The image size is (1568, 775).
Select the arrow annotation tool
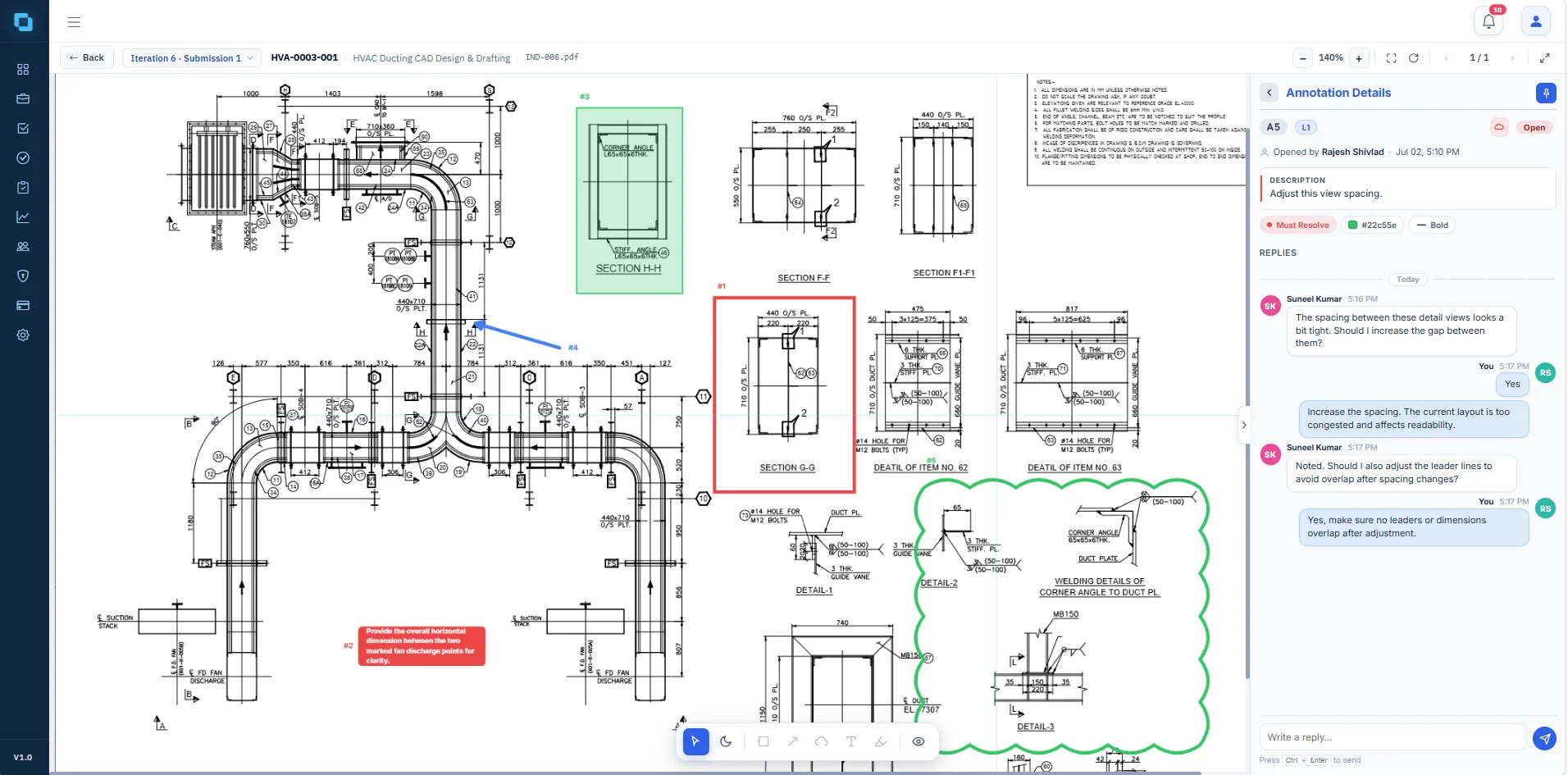[793, 741]
